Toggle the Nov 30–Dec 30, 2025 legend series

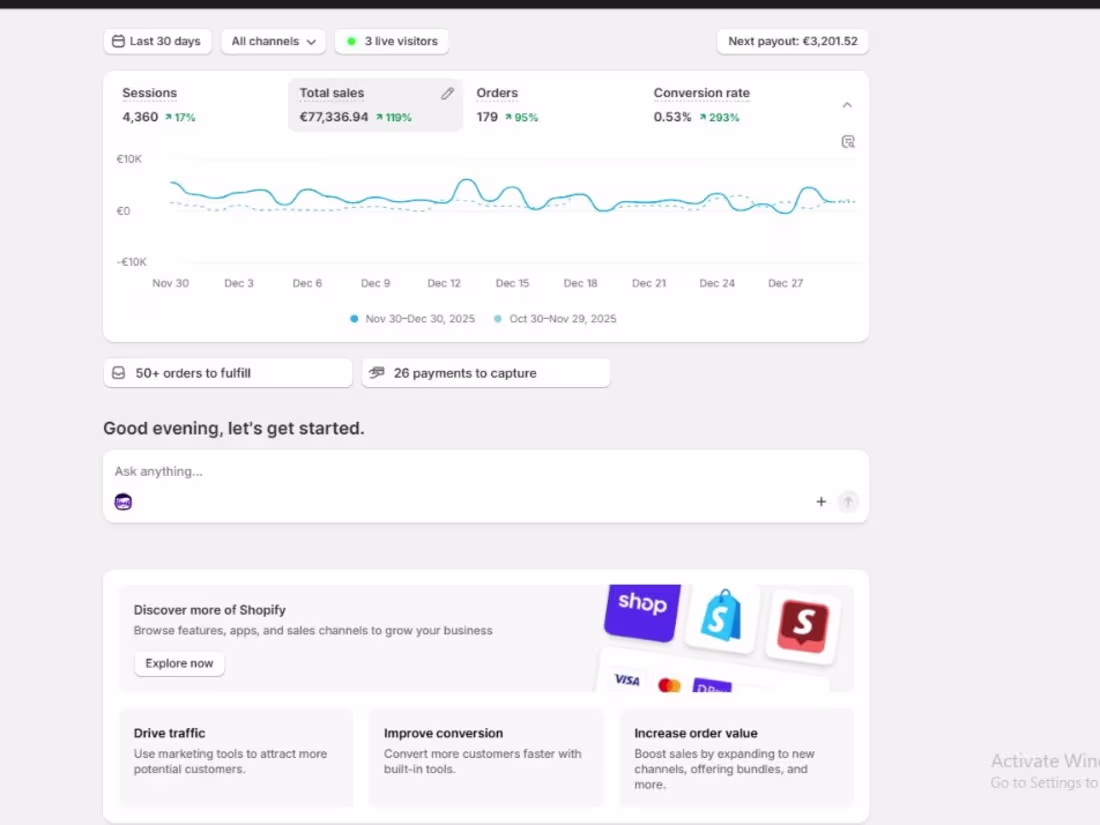click(412, 318)
